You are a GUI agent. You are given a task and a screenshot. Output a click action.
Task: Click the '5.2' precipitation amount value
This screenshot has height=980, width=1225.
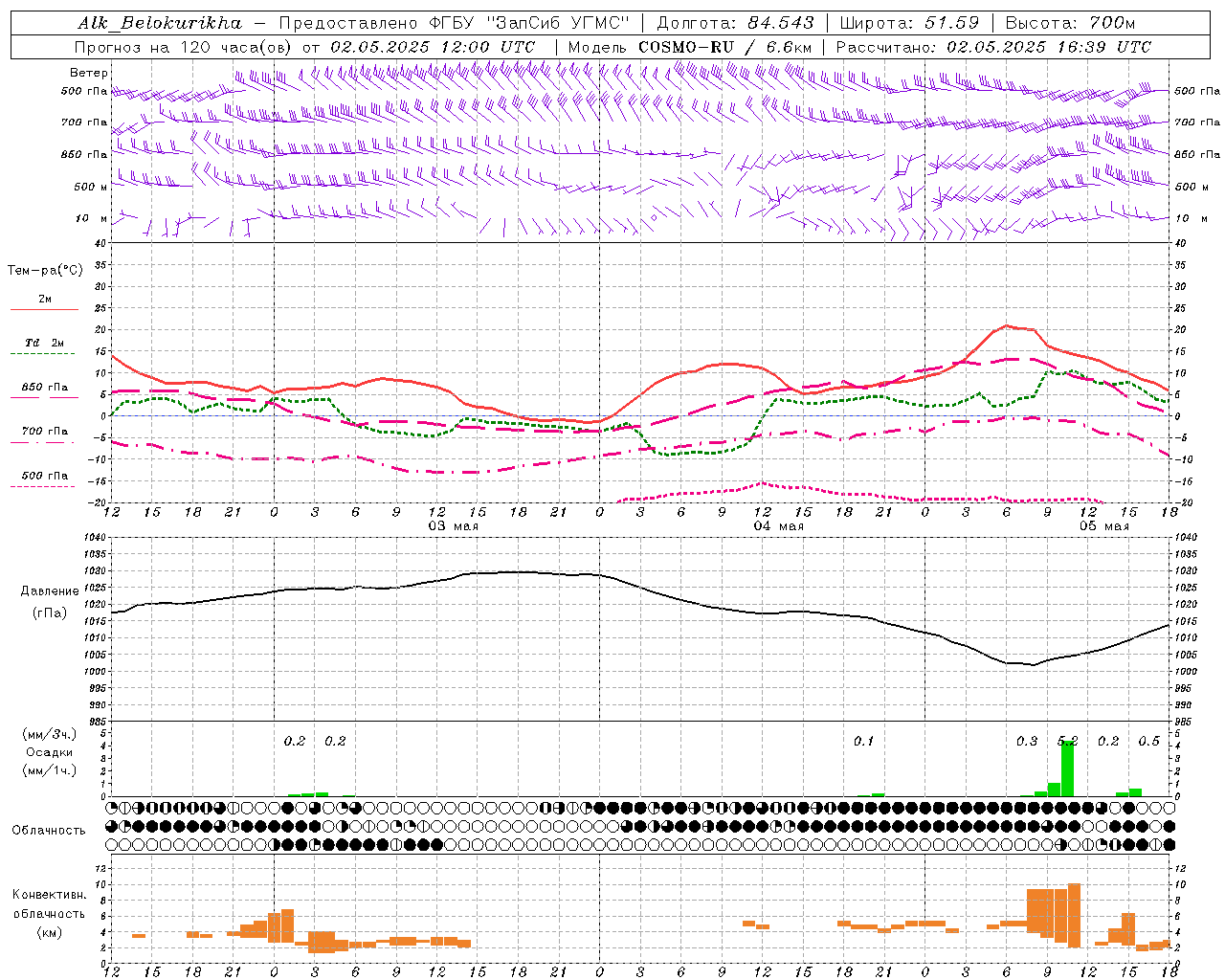pyautogui.click(x=1067, y=741)
